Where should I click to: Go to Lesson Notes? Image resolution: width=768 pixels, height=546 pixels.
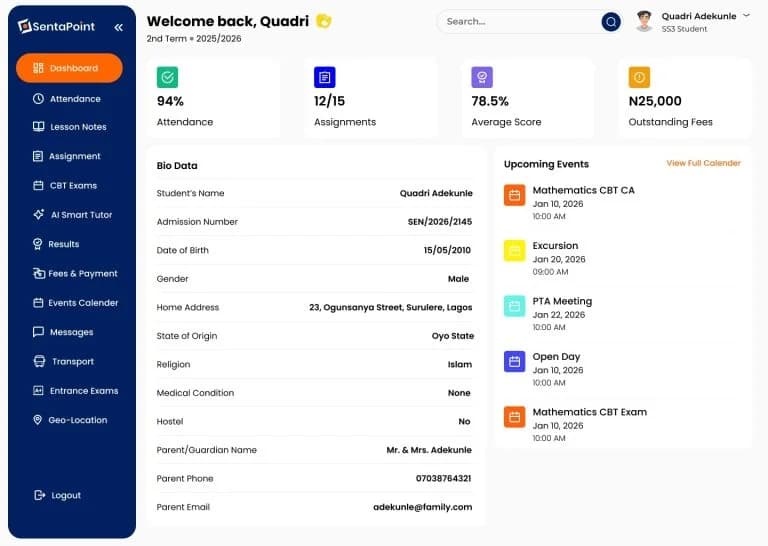70,127
